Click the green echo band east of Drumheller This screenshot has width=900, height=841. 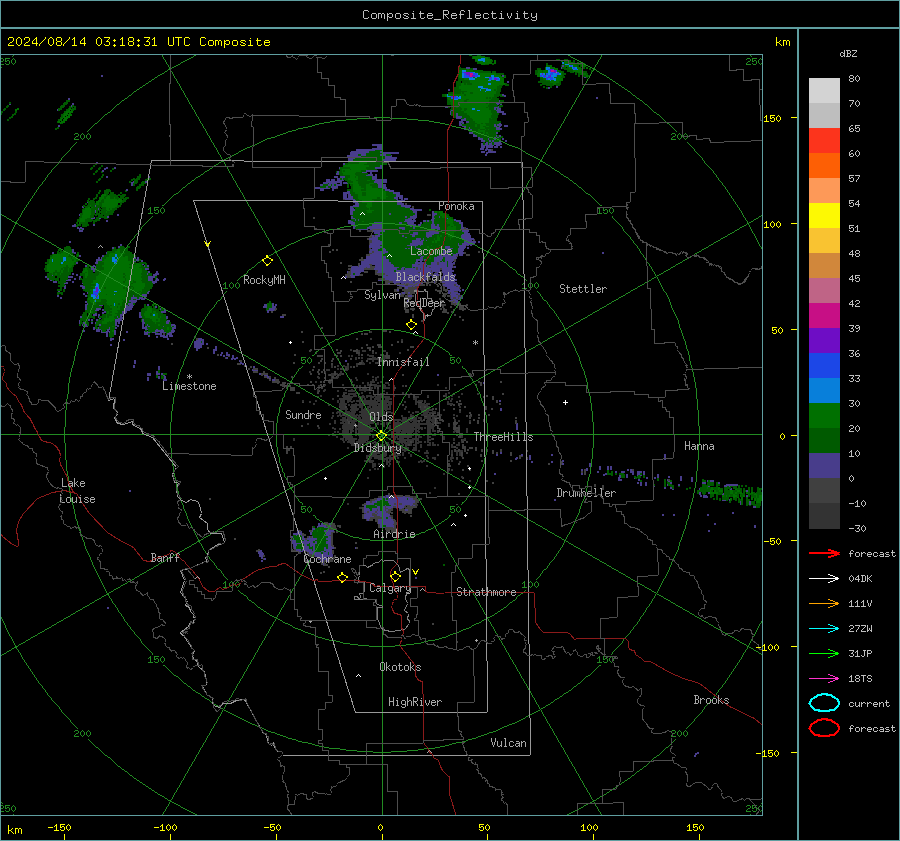click(x=730, y=493)
